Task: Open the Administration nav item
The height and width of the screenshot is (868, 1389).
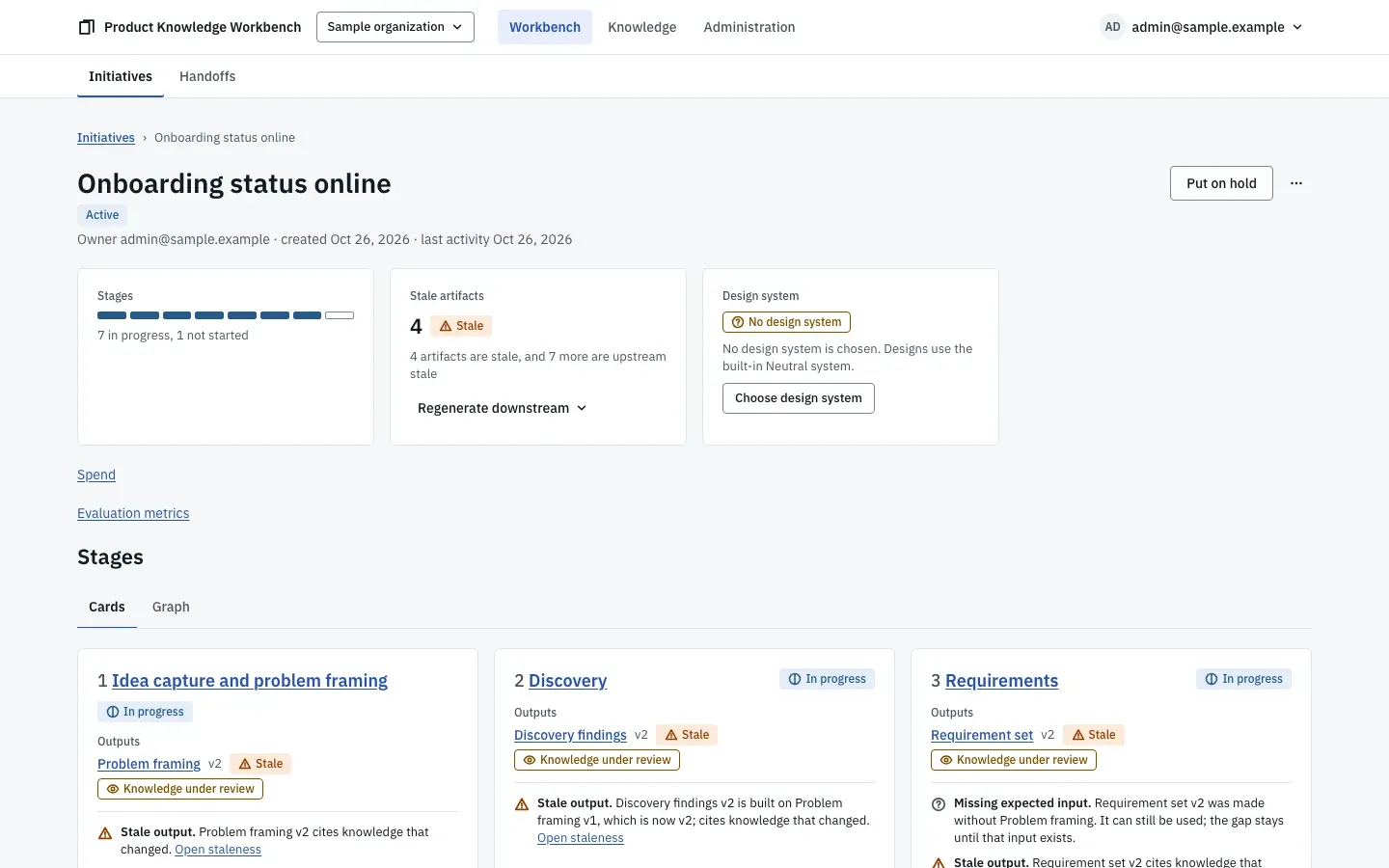Action: click(x=749, y=27)
